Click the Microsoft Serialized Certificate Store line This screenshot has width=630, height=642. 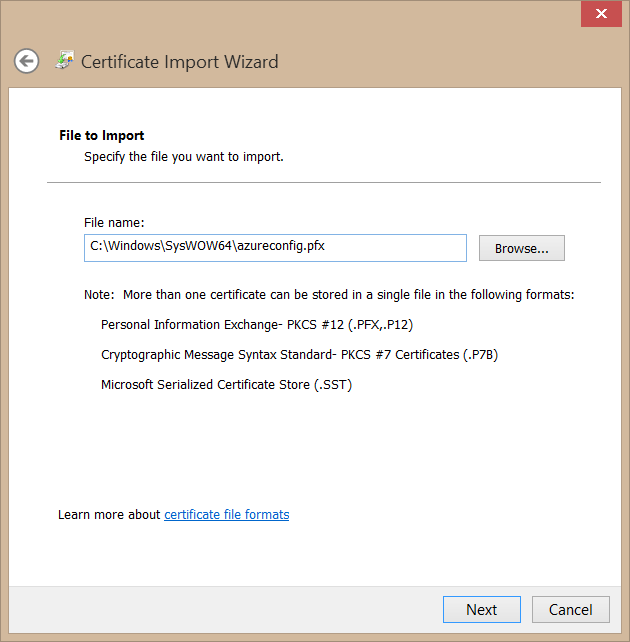coord(226,385)
